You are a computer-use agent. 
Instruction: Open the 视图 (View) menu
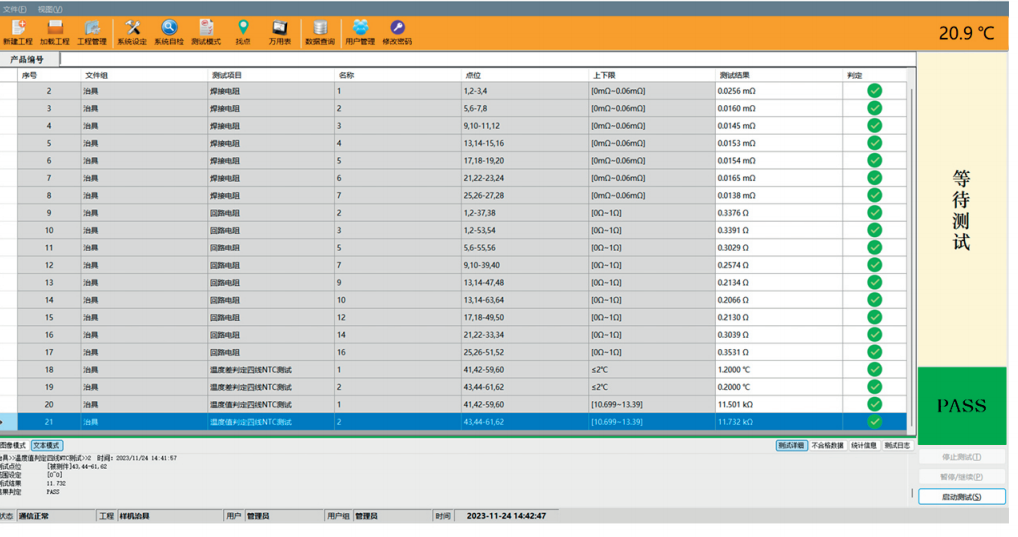point(49,9)
